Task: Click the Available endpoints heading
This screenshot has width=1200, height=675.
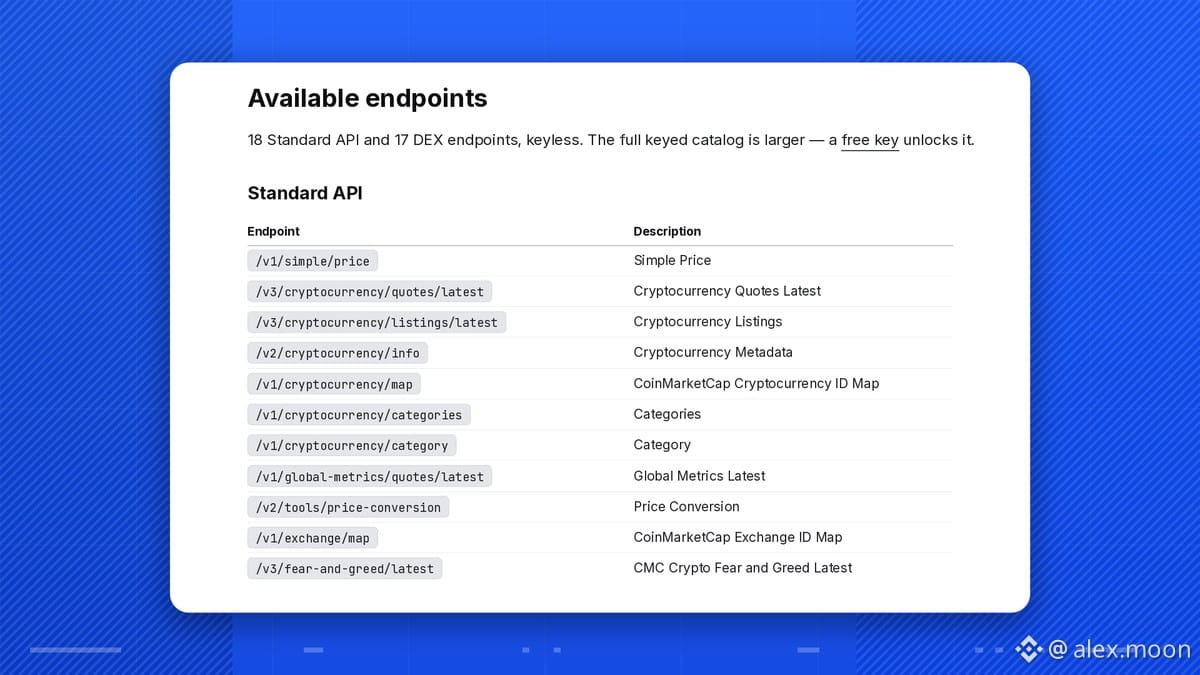Action: click(368, 98)
